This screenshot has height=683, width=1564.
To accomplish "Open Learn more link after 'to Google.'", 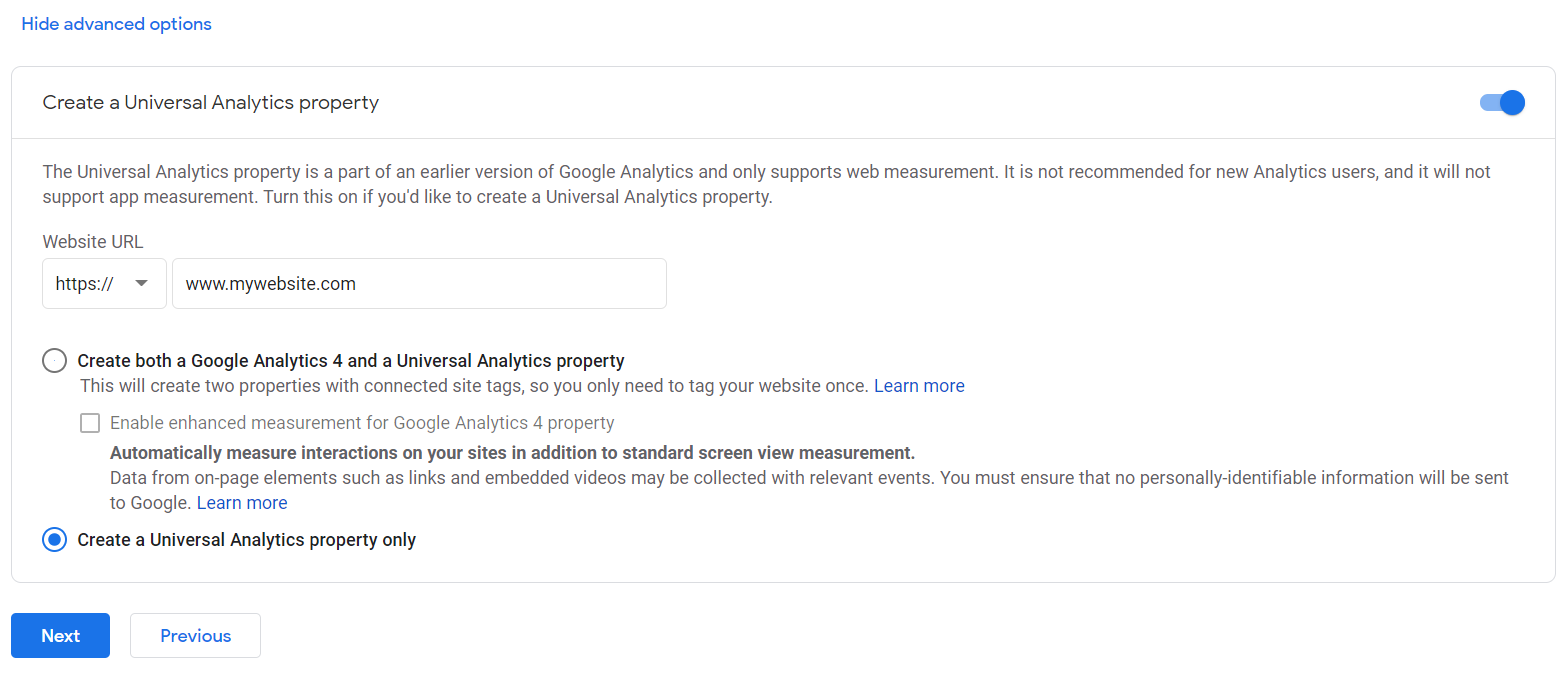I will [x=242, y=503].
